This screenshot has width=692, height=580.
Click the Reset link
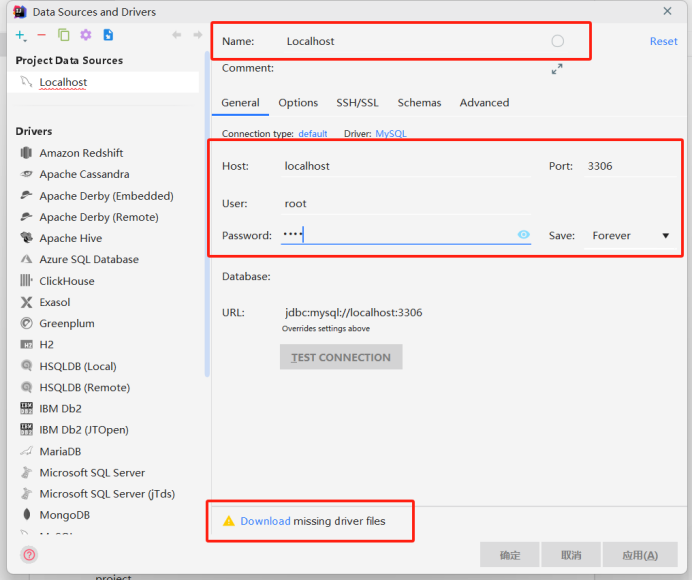(x=663, y=41)
